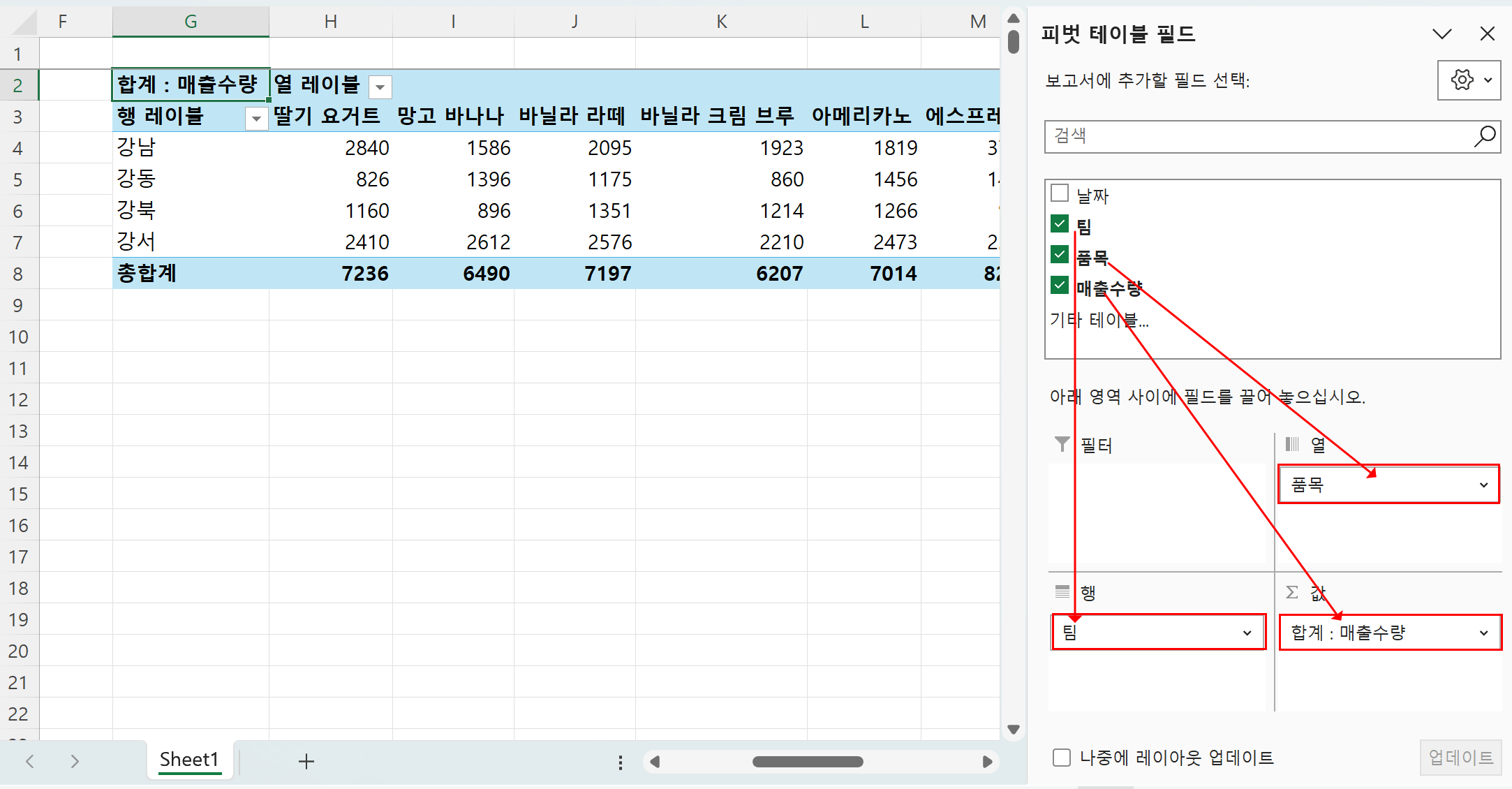Open the PivotTable Fields settings gear
This screenshot has width=1512, height=789.
tap(1461, 80)
